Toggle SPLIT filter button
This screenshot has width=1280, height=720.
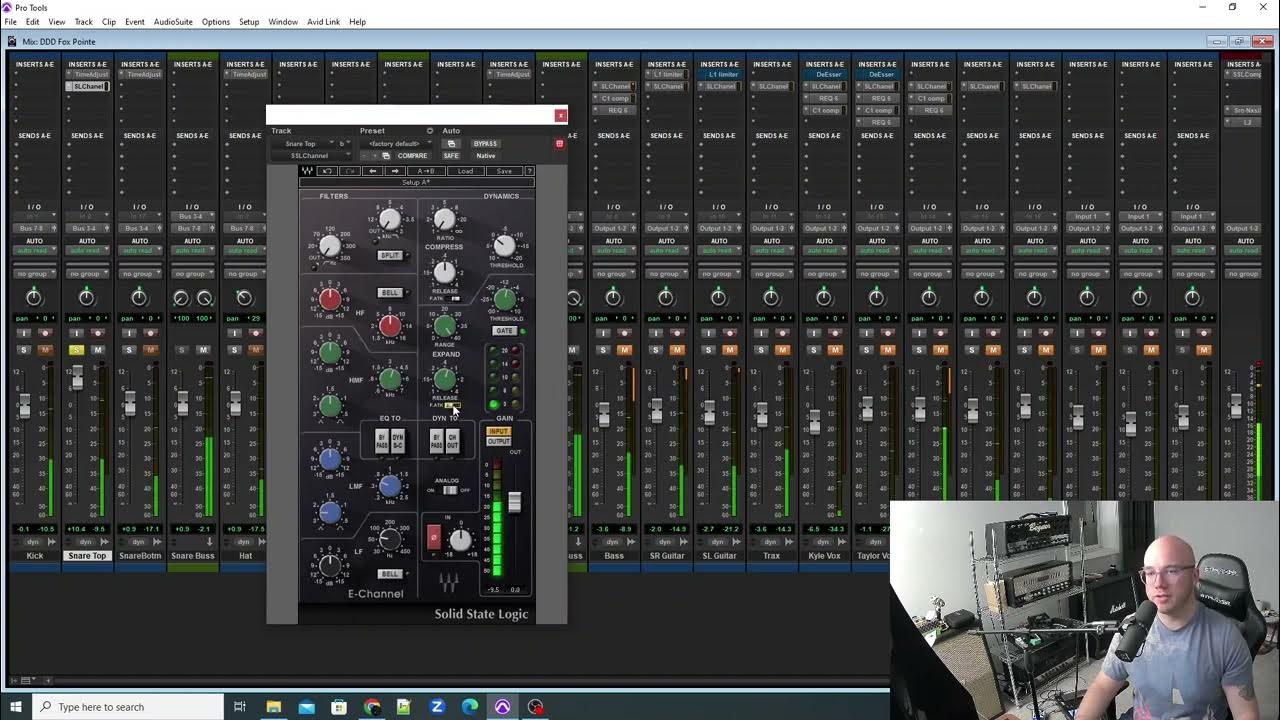pyautogui.click(x=390, y=255)
